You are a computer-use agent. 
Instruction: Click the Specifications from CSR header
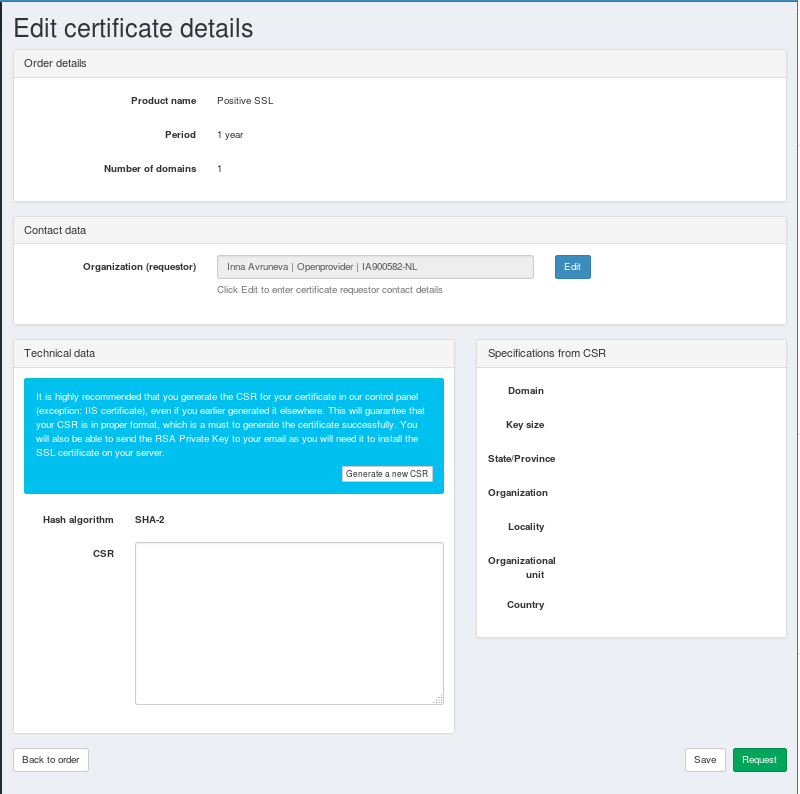coord(631,354)
